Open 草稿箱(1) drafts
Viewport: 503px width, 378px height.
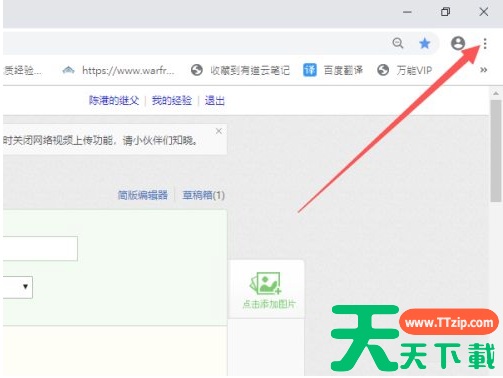pyautogui.click(x=203, y=195)
